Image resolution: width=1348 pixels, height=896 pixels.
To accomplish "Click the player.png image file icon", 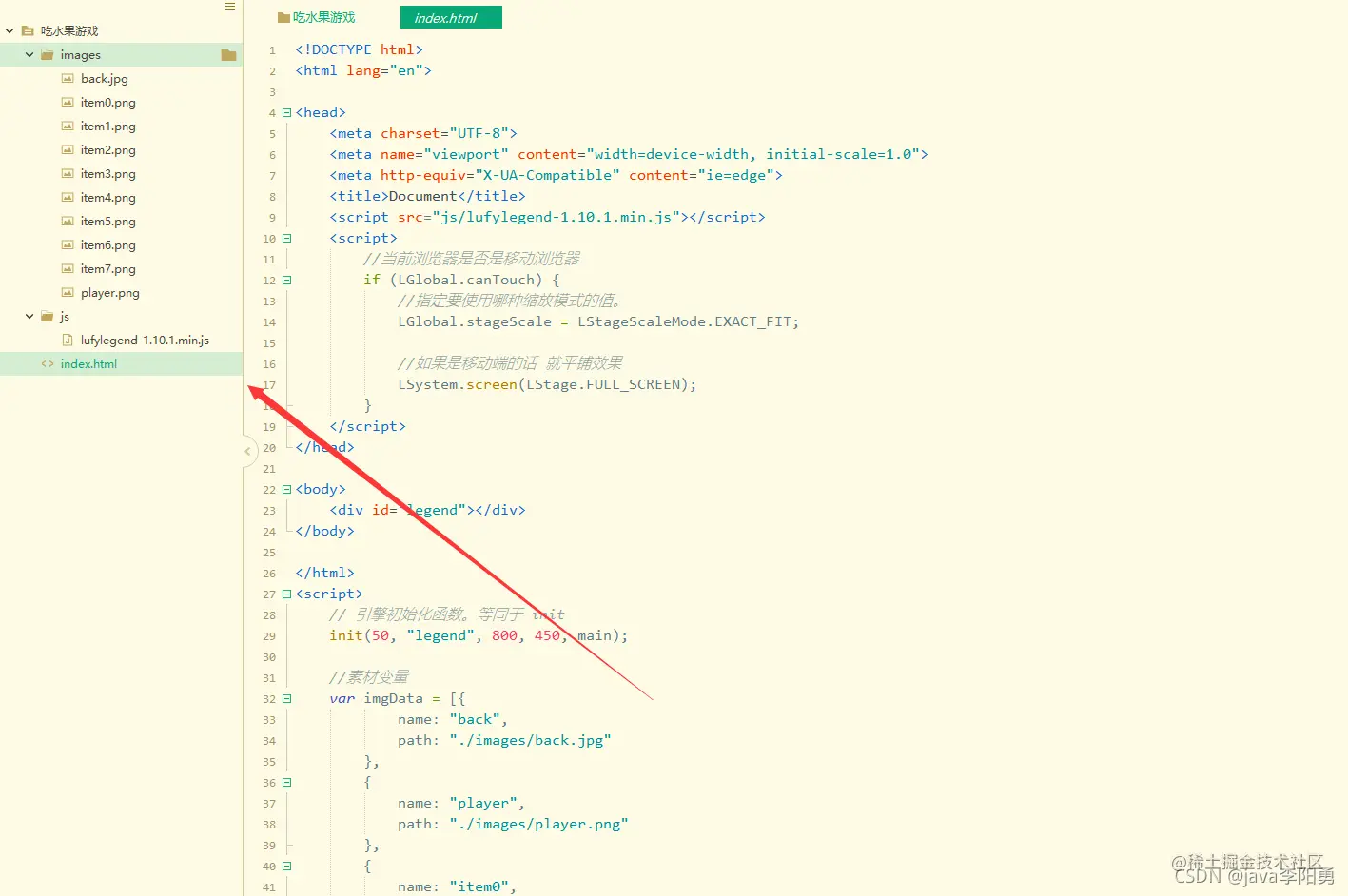I will pyautogui.click(x=68, y=293).
